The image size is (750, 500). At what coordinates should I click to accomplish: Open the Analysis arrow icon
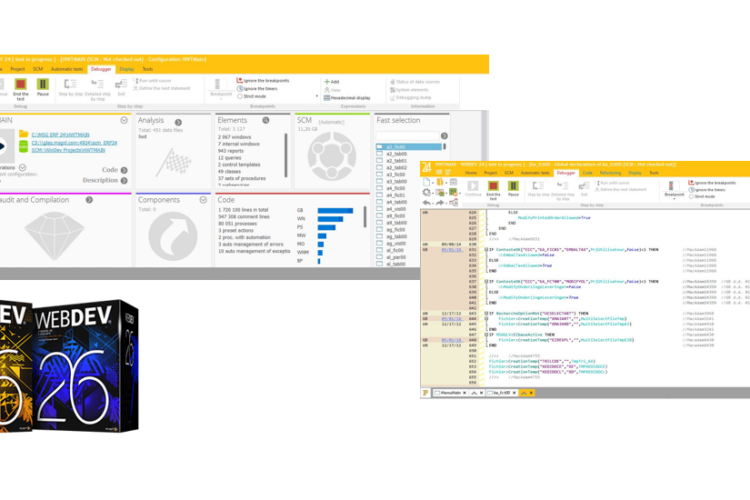178,122
